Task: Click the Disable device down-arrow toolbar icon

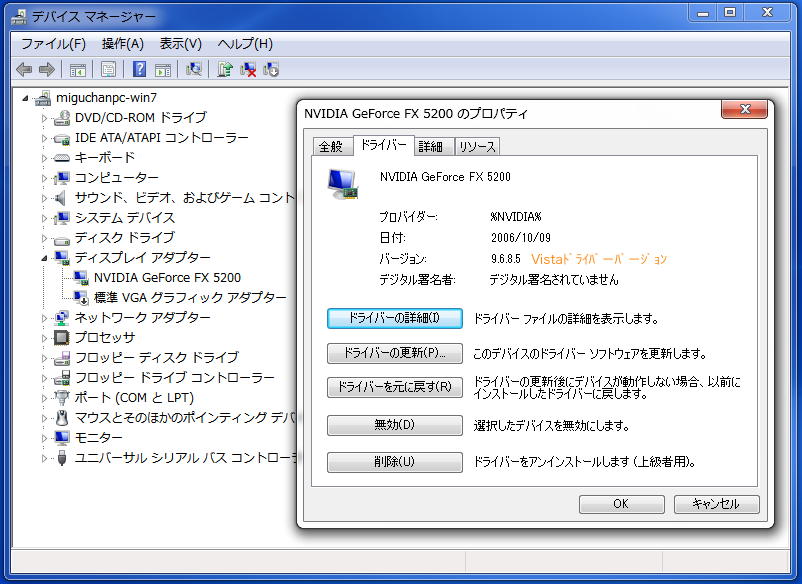Action: pos(271,69)
